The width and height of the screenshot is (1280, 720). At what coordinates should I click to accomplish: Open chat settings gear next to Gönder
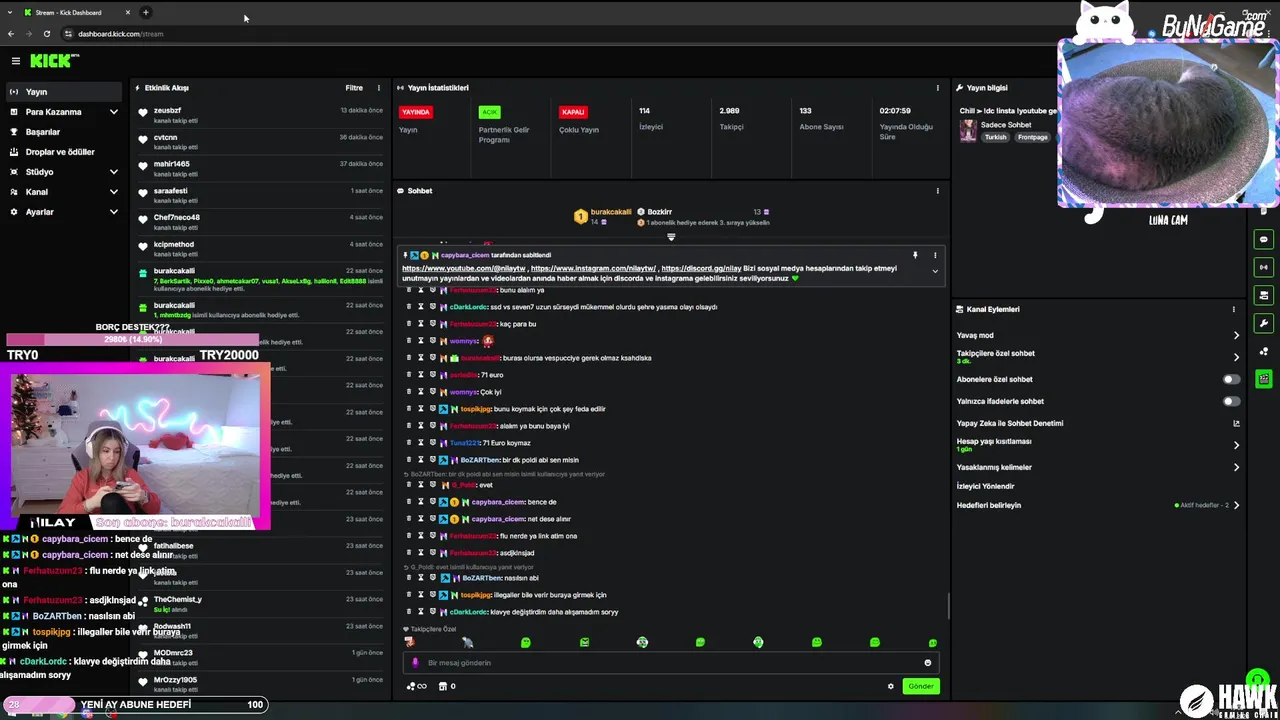click(891, 686)
